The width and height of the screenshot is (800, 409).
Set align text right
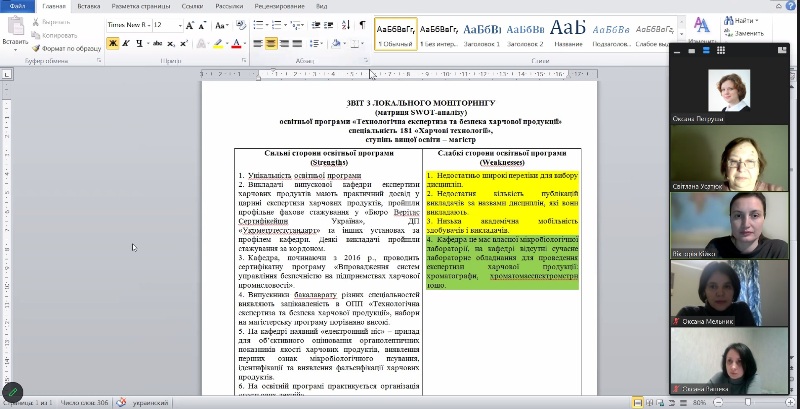coord(284,44)
